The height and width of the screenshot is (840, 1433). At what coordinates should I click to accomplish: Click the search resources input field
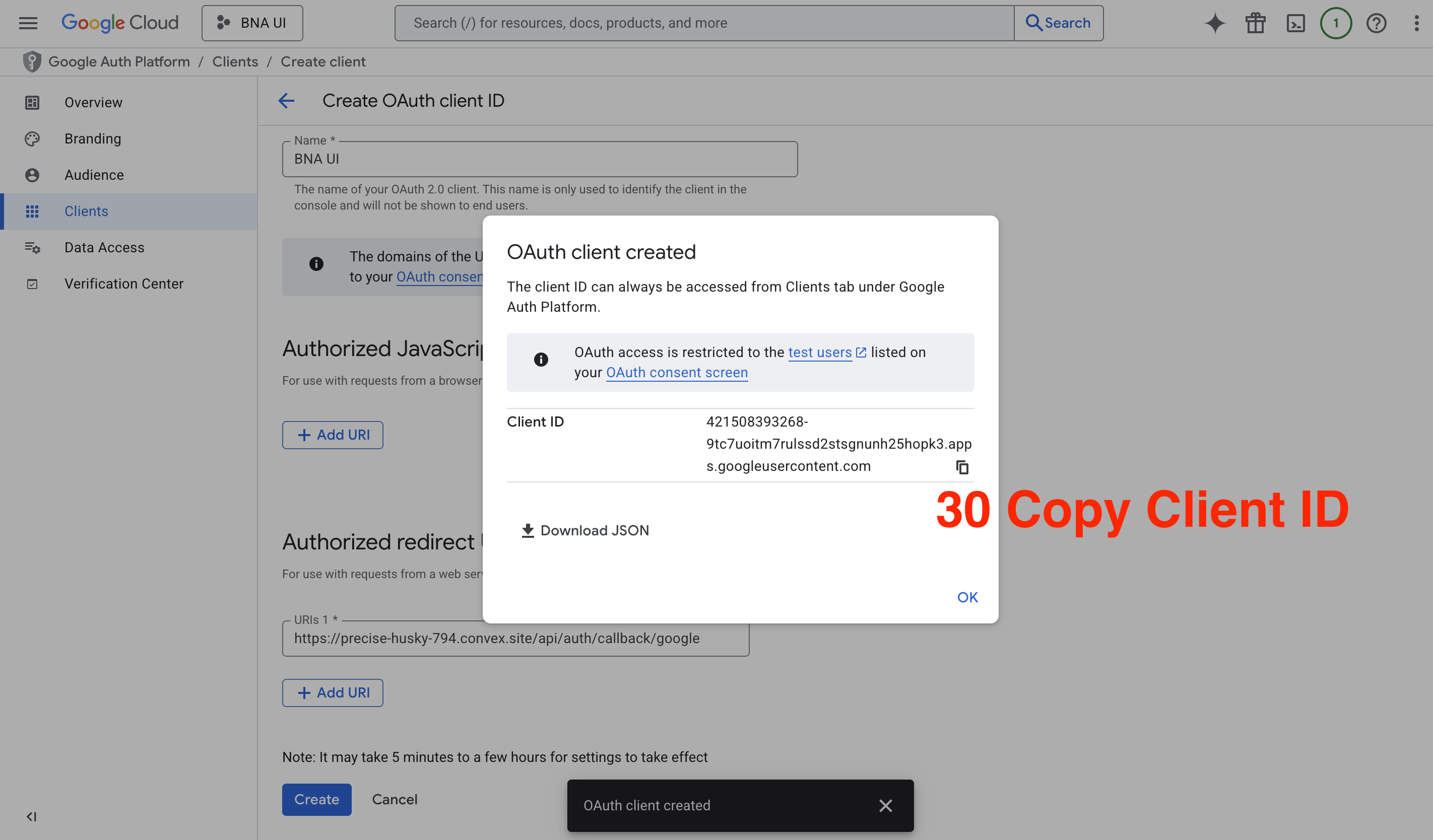(x=704, y=23)
